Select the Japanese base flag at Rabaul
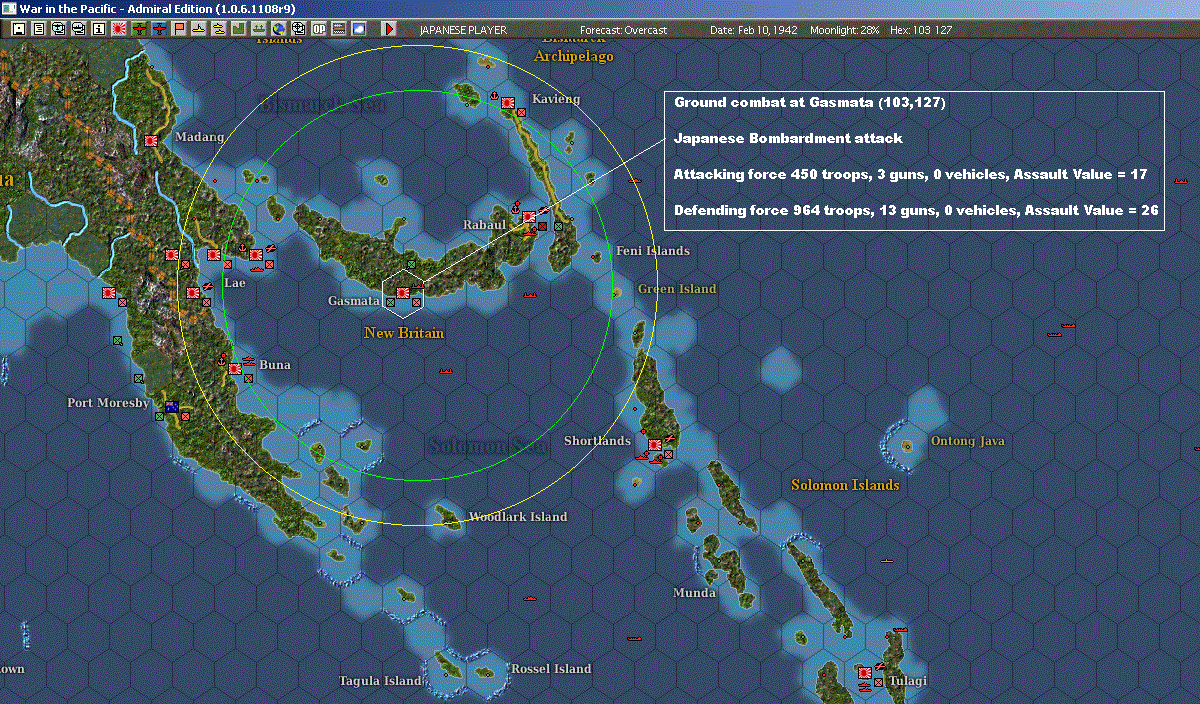Image resolution: width=1200 pixels, height=704 pixels. coord(529,217)
